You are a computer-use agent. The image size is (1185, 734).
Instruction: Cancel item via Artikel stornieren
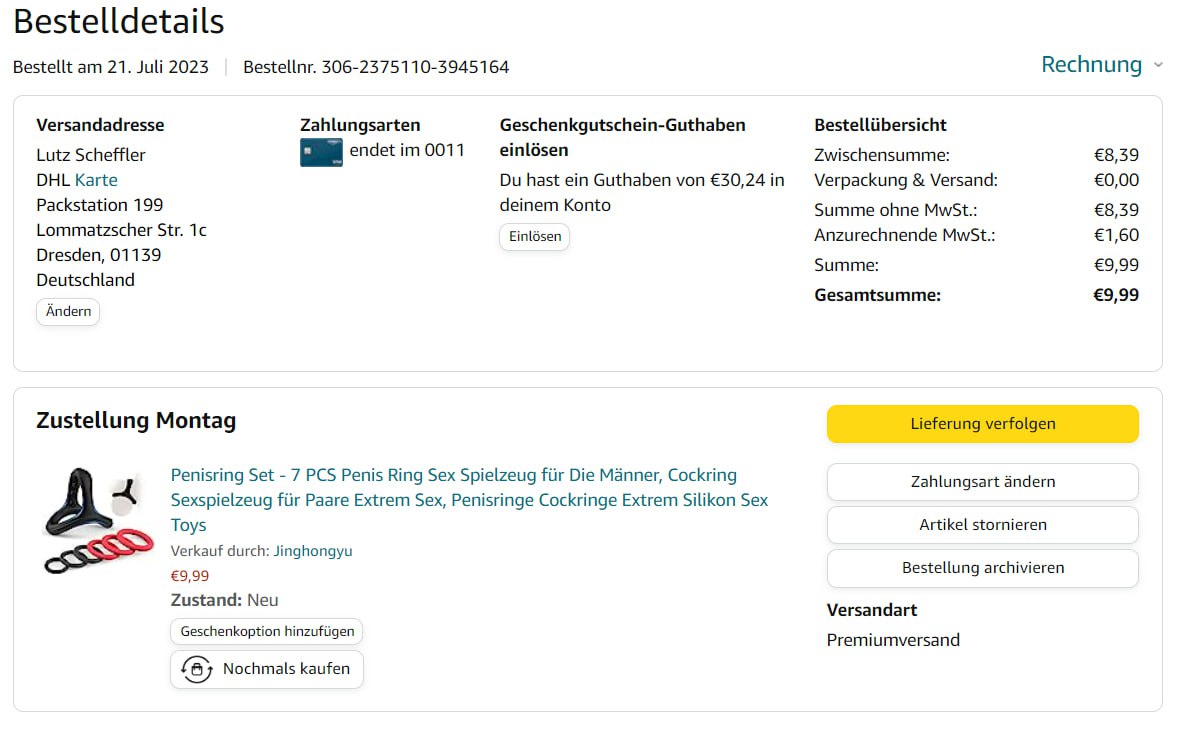point(982,525)
